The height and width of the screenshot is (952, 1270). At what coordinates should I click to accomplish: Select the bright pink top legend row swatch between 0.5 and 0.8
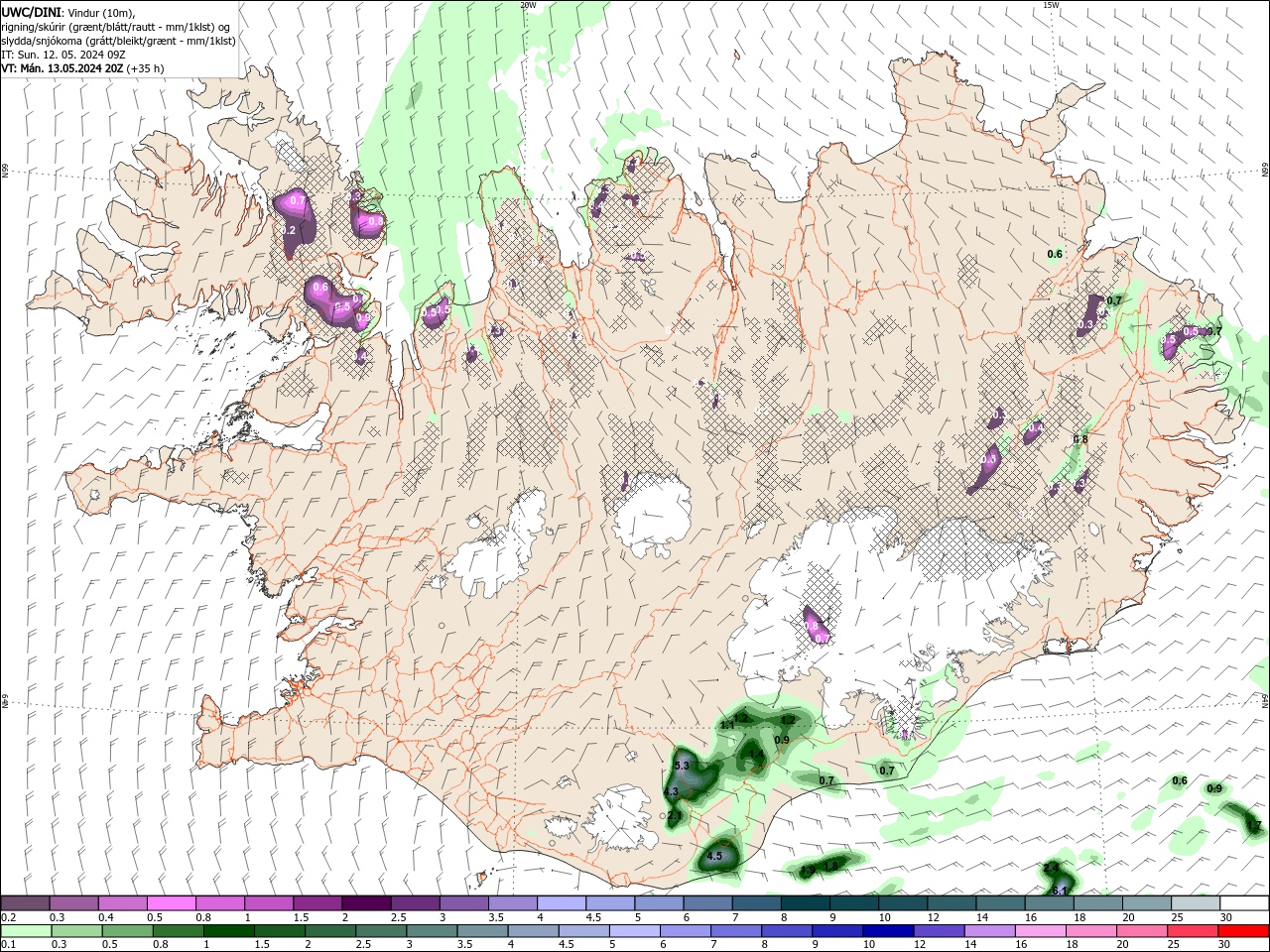[x=171, y=903]
